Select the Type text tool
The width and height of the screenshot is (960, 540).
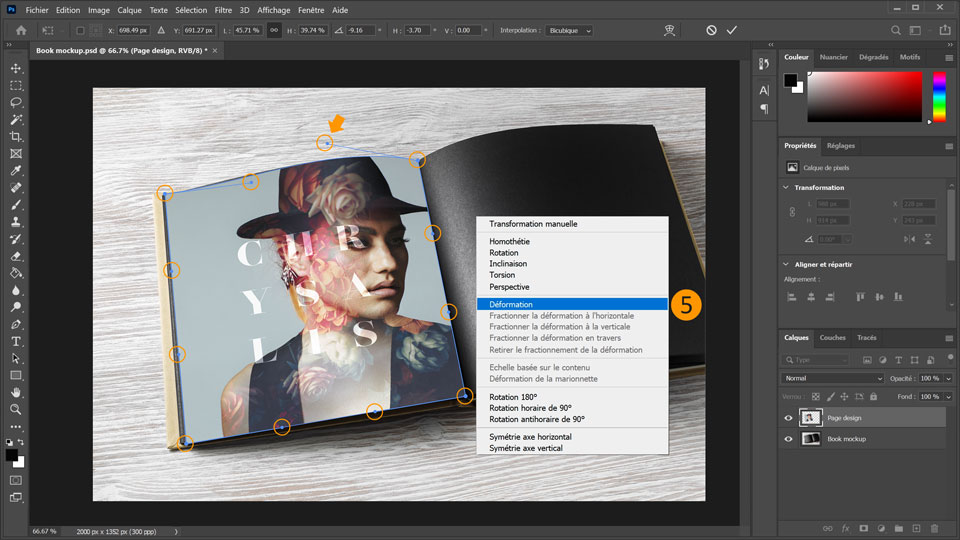coord(16,341)
